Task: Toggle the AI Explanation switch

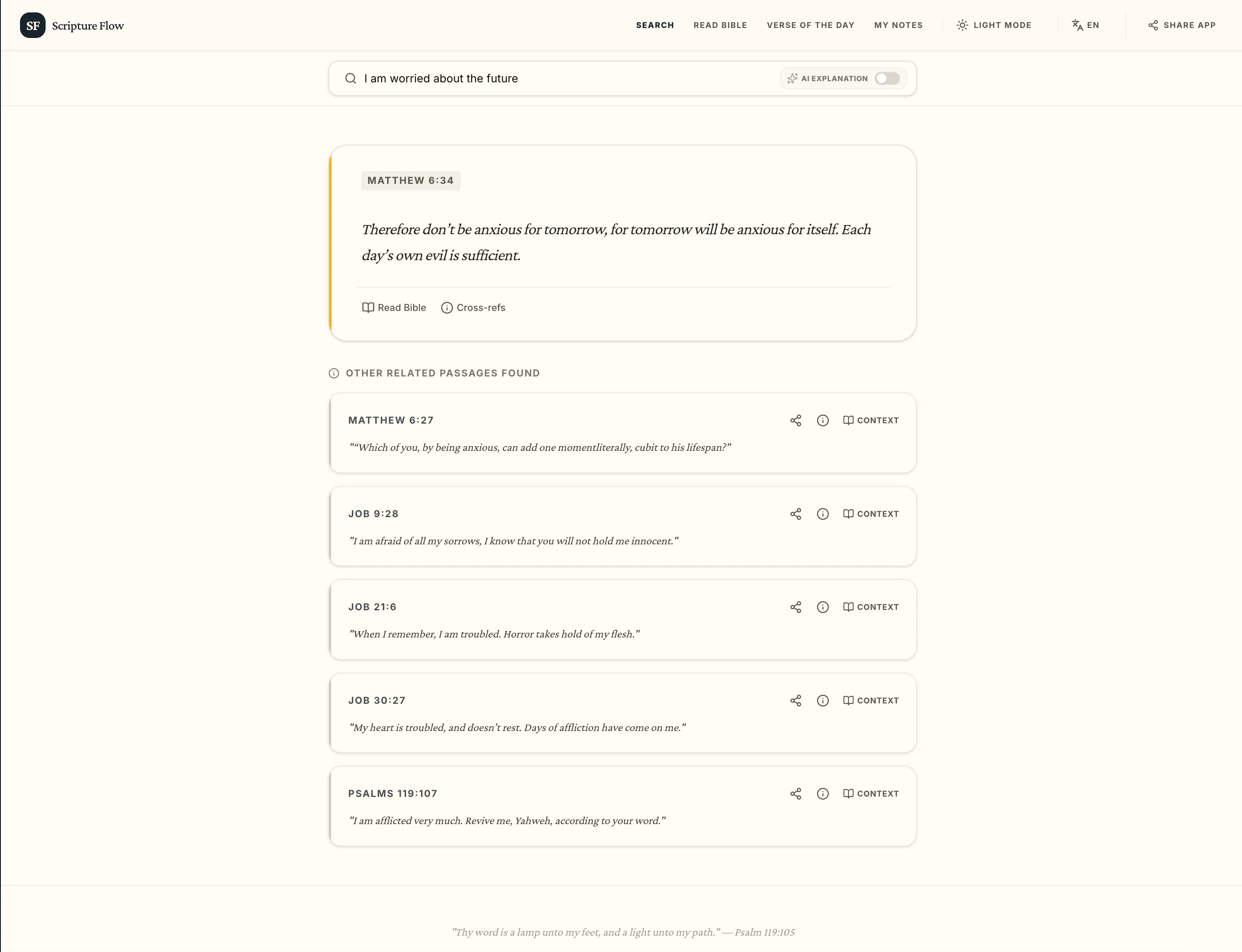Action: tap(887, 78)
